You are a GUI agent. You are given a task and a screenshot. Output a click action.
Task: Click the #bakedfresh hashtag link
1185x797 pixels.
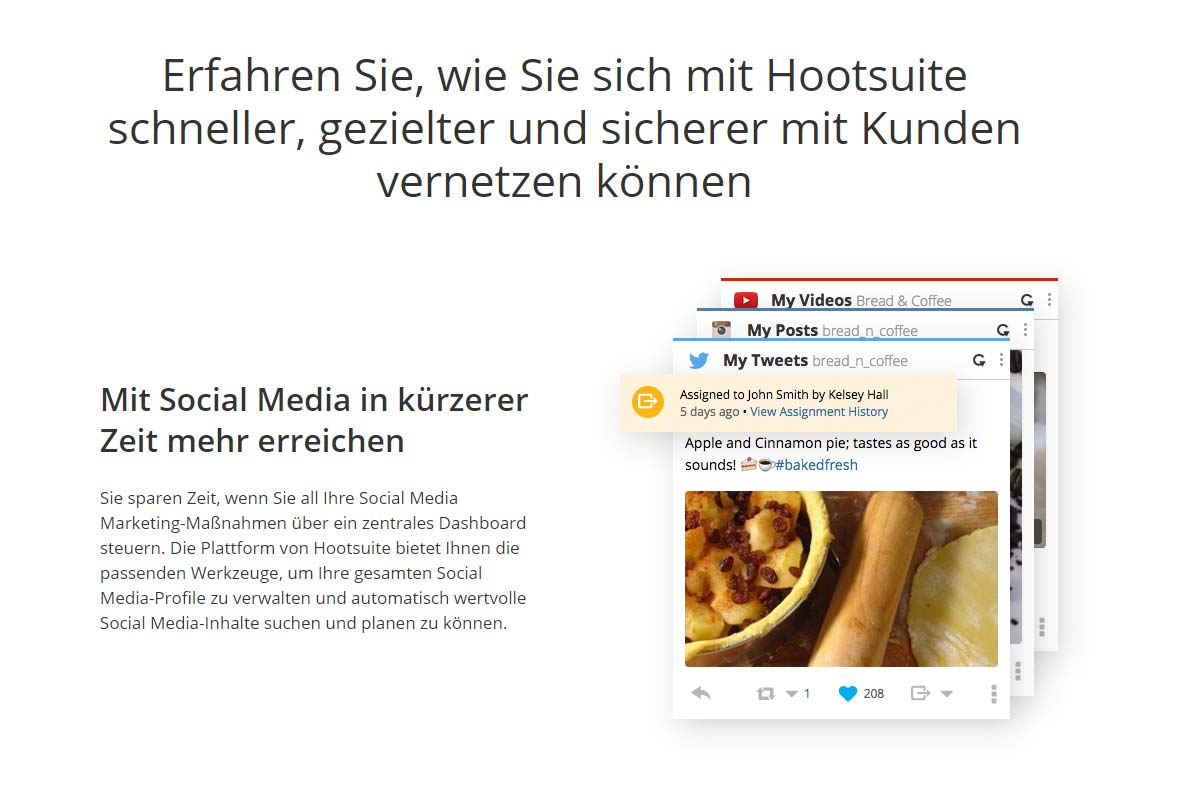coord(816,465)
